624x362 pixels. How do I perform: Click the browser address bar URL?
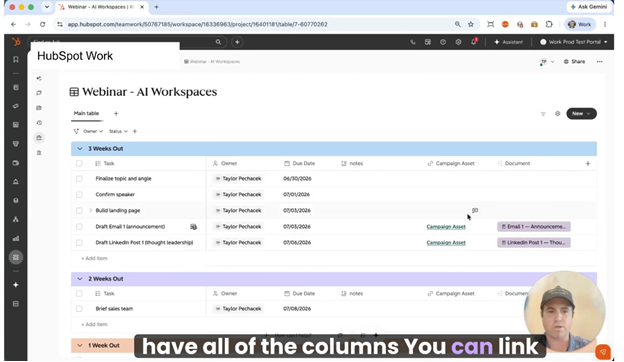tap(197, 24)
